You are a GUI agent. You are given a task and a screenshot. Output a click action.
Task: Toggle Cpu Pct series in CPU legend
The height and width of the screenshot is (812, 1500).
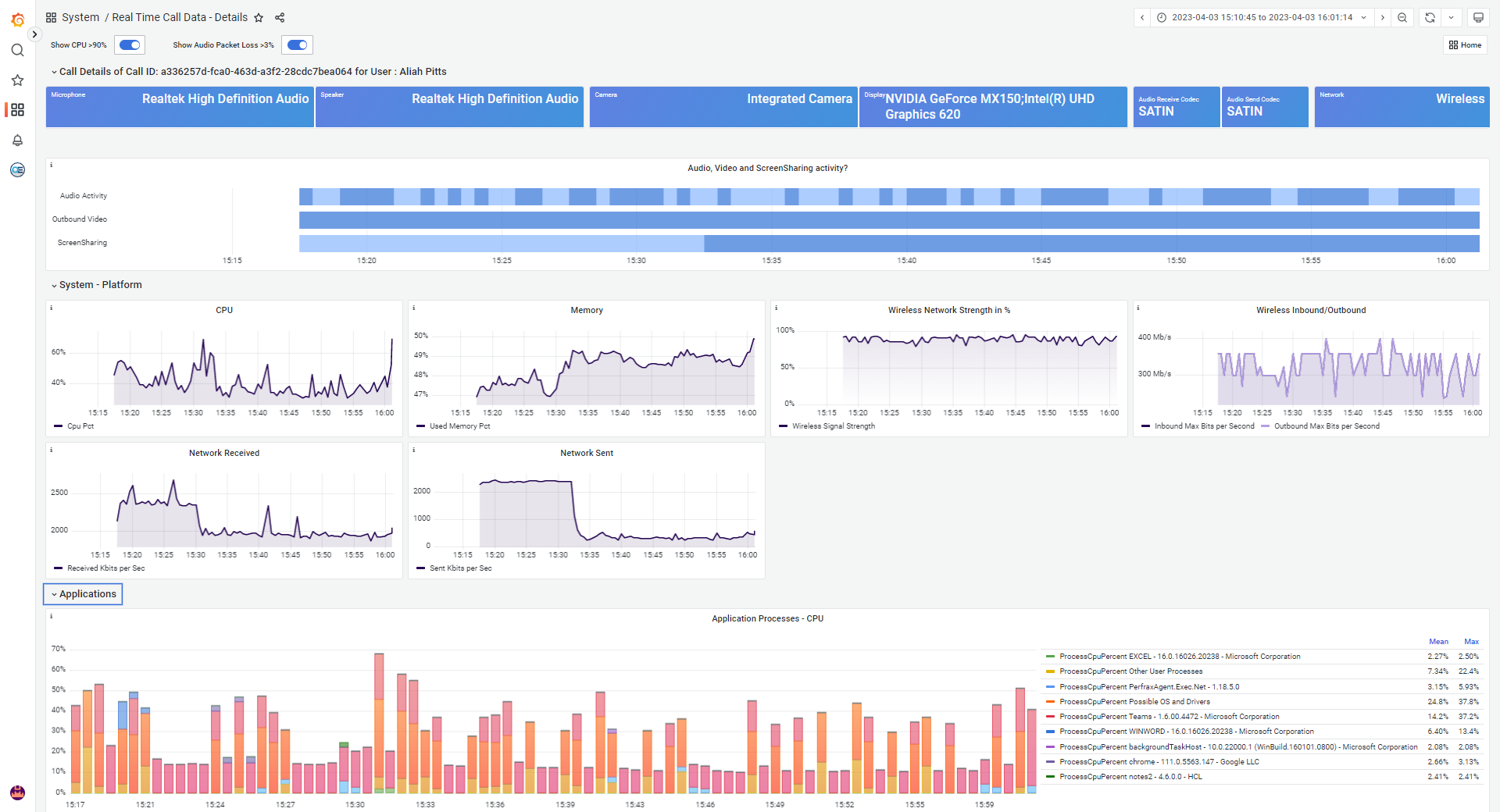pos(80,426)
